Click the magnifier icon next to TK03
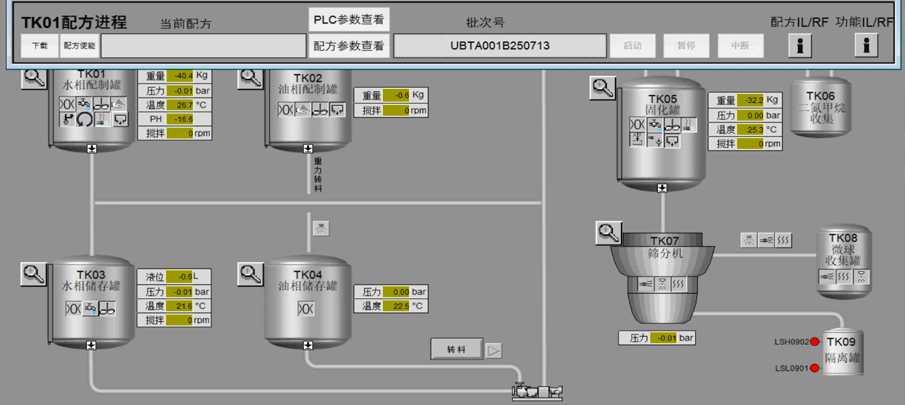This screenshot has height=405, width=905. click(x=33, y=272)
